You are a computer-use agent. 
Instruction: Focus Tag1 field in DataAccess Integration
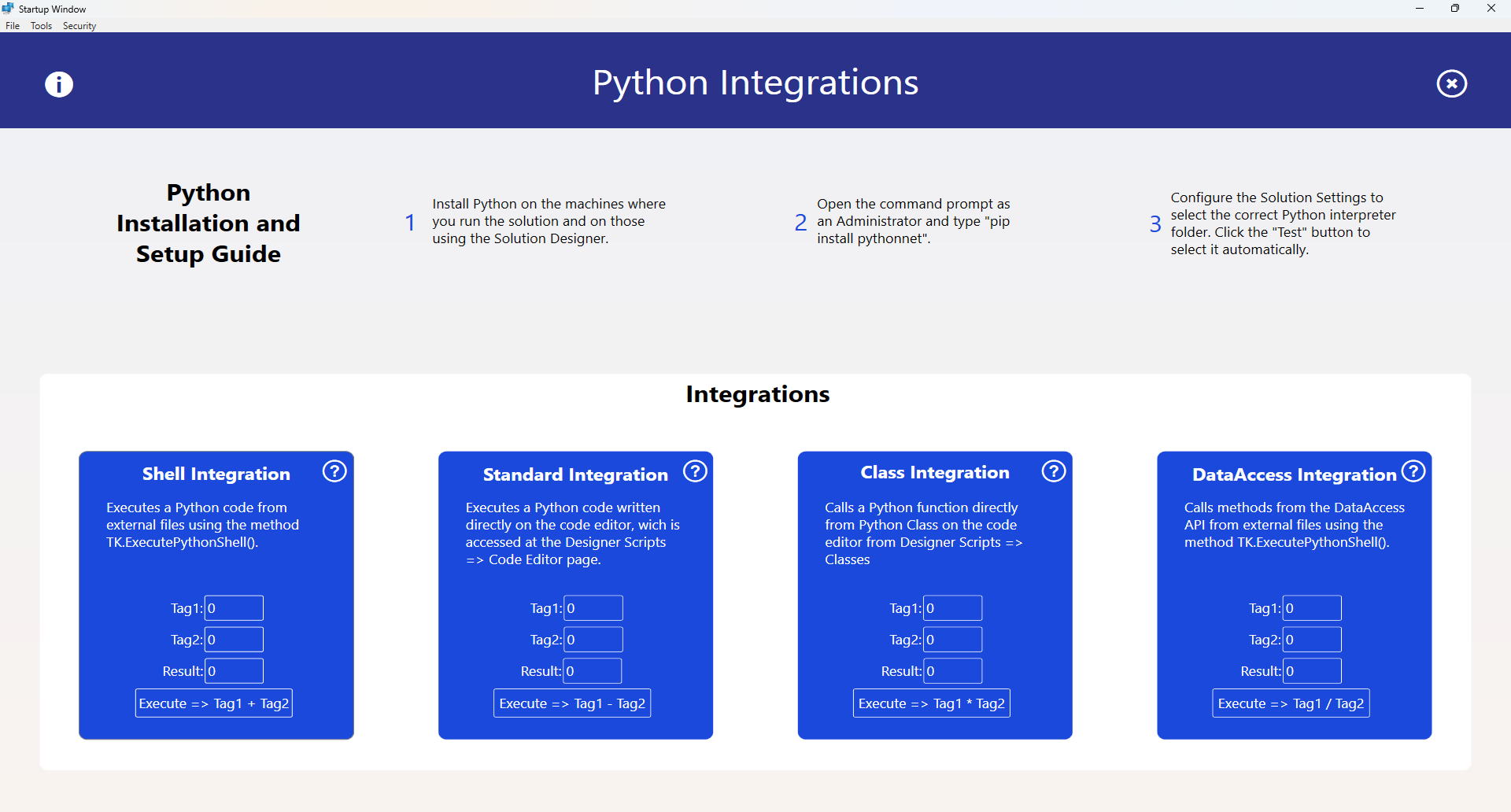pos(1312,608)
